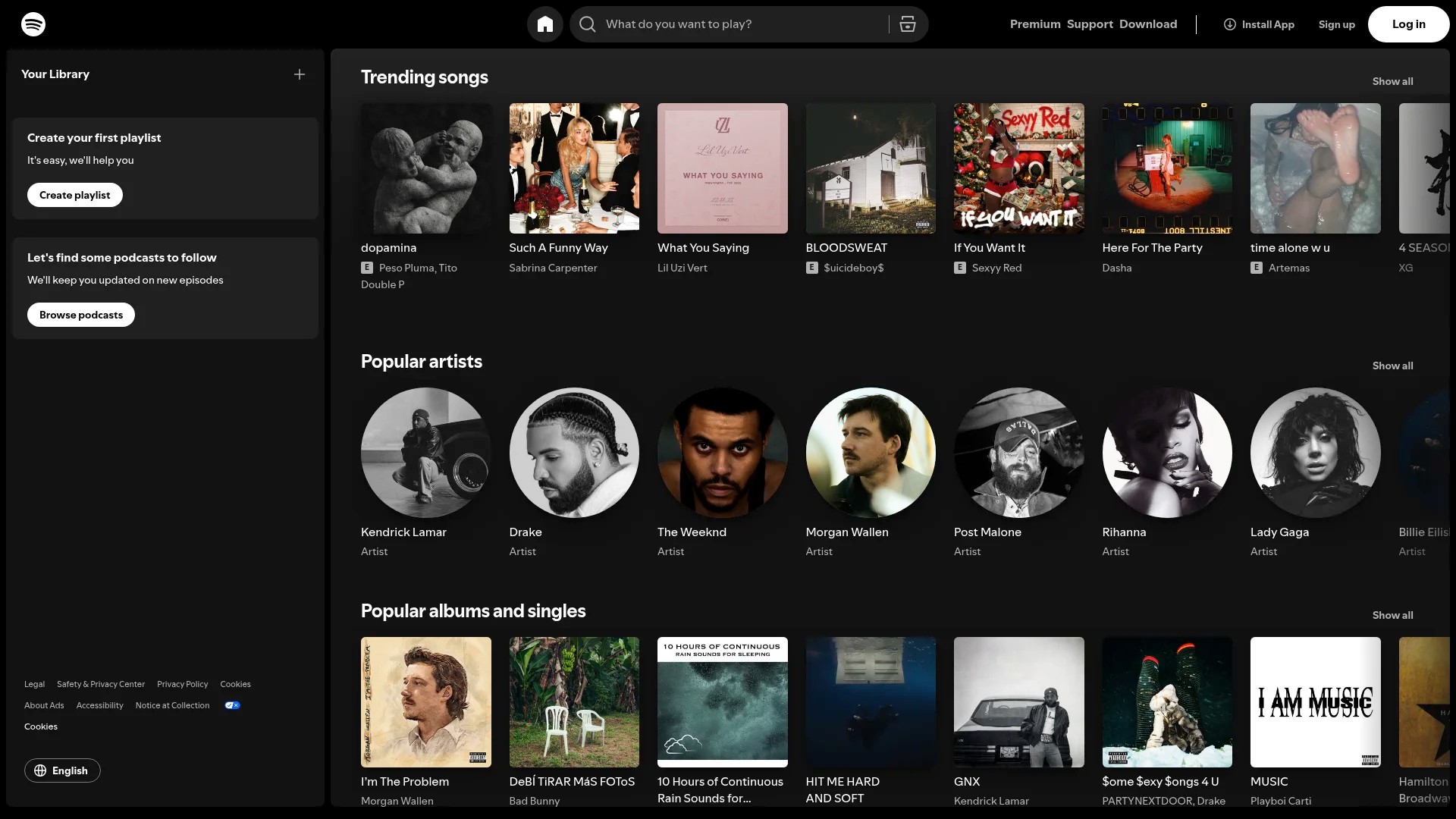Viewport: 1456px width, 819px height.
Task: Open the Privacy Policy link
Action: click(182, 684)
